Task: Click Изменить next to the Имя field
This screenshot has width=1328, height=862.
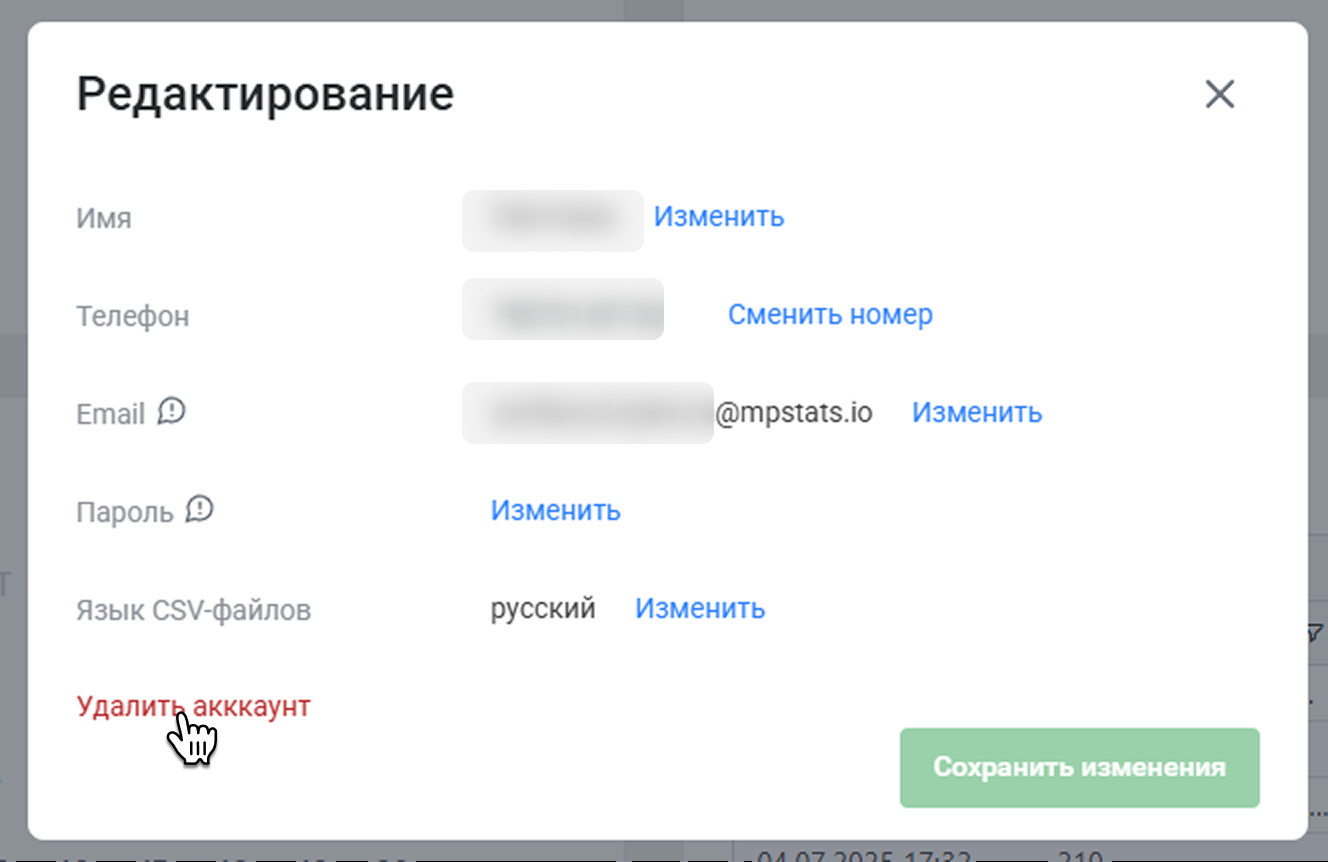Action: coord(718,216)
